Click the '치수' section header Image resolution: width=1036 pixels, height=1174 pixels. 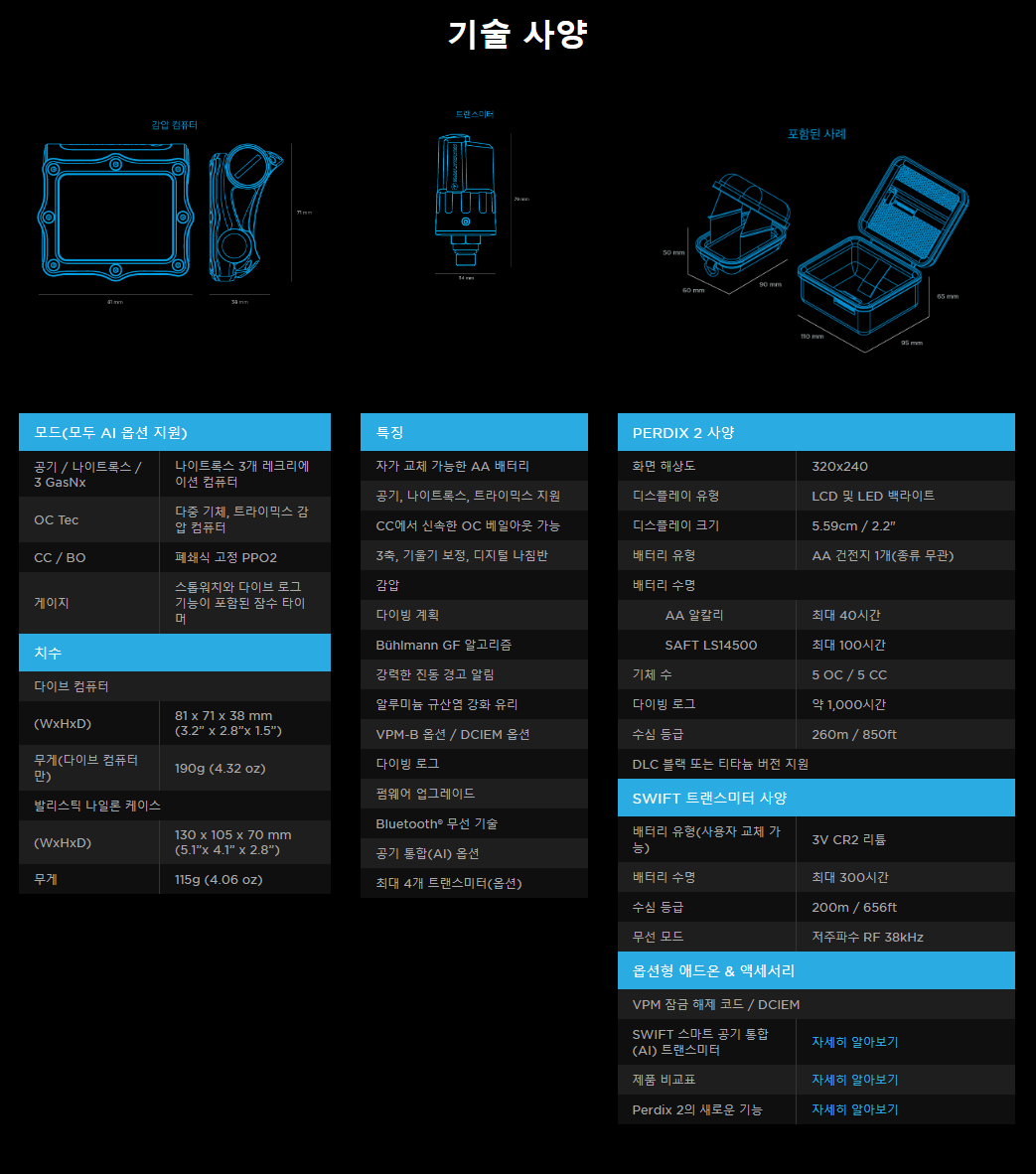[x=175, y=653]
